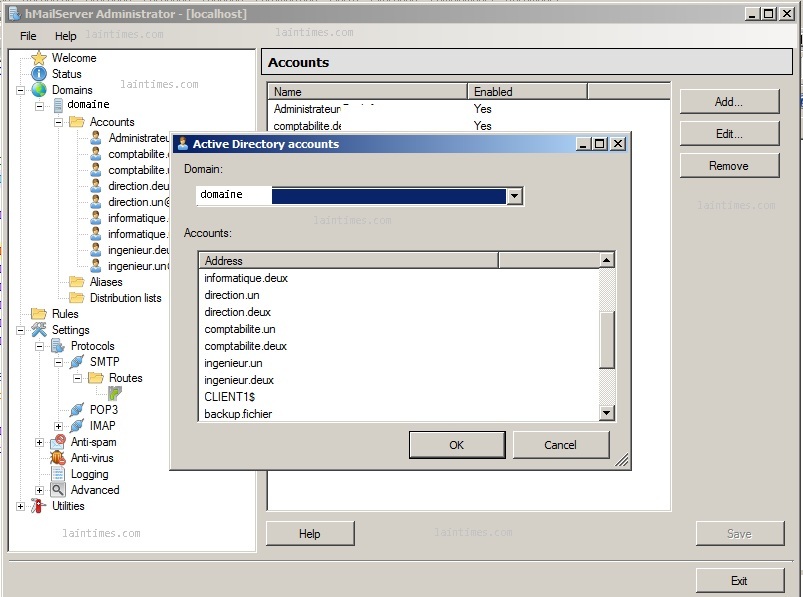The height and width of the screenshot is (597, 803).
Task: Click the Utilities knife icon
Action: pos(39,506)
